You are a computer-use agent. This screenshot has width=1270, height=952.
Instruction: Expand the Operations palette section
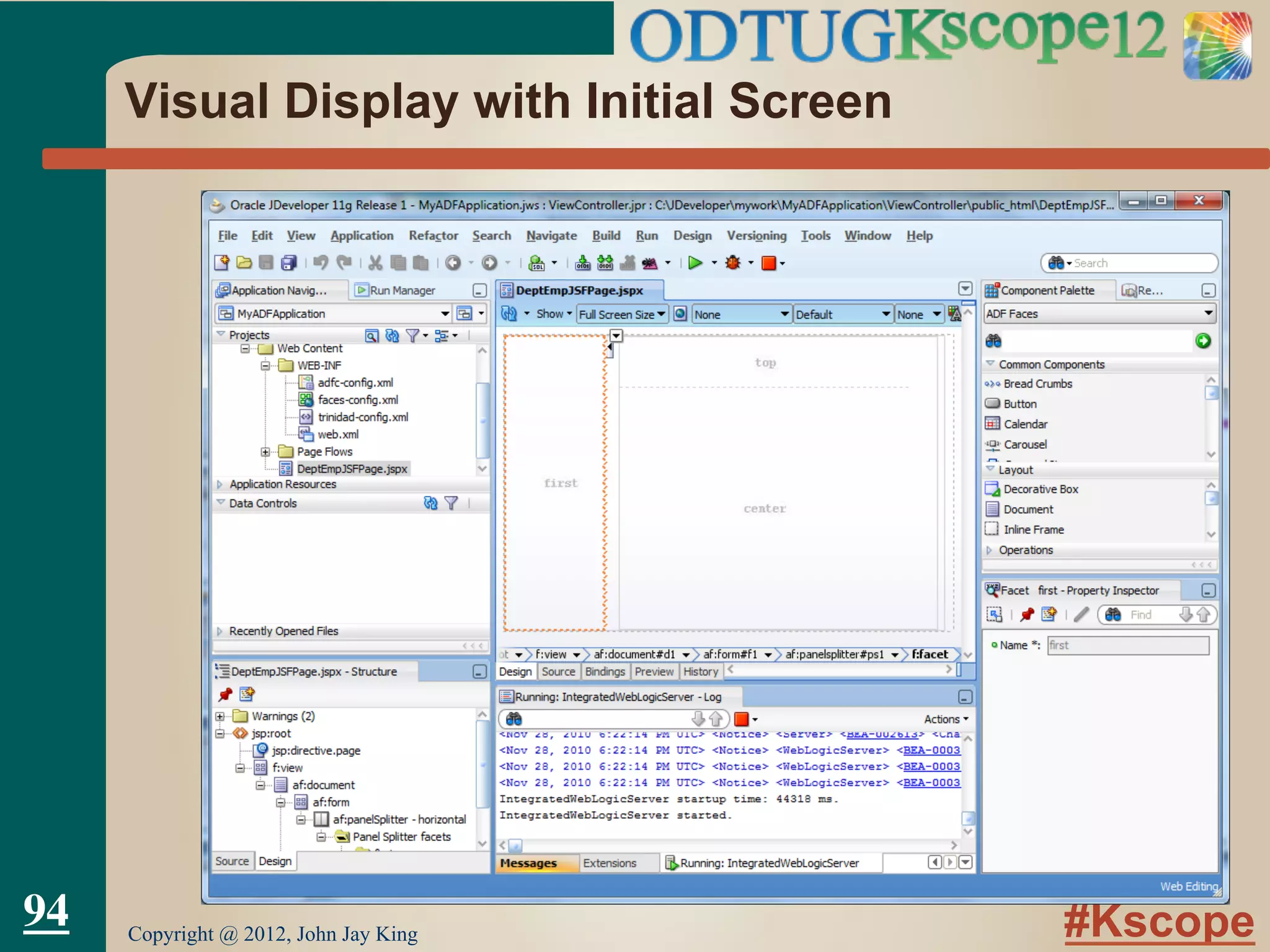pyautogui.click(x=989, y=550)
